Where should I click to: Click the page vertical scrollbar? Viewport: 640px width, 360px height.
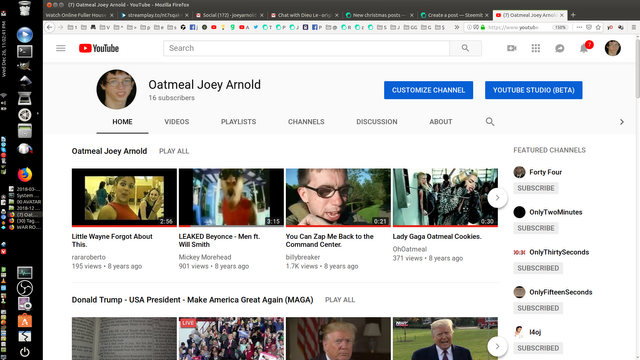[637, 68]
